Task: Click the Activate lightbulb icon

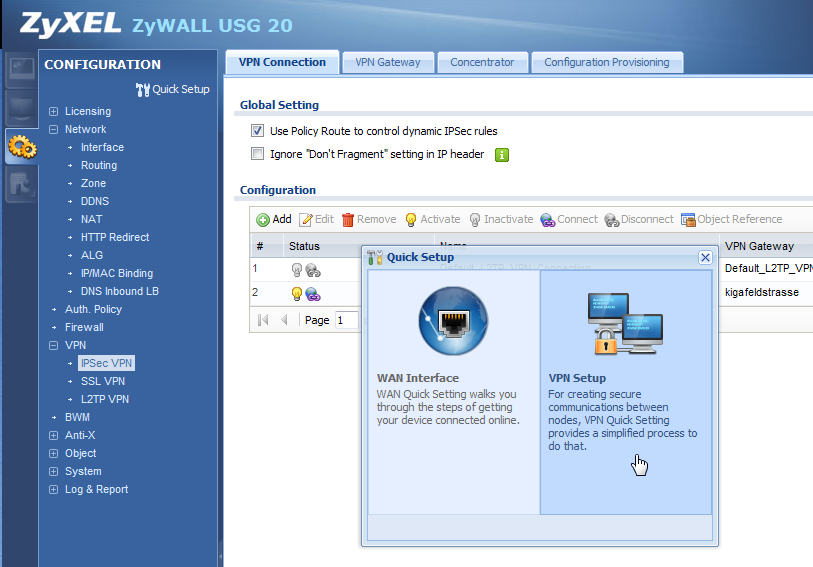Action: 412,220
